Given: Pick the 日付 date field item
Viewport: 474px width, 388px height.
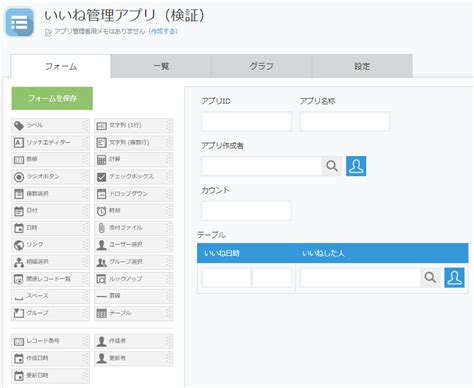Looking at the screenshot, I should (50, 211).
